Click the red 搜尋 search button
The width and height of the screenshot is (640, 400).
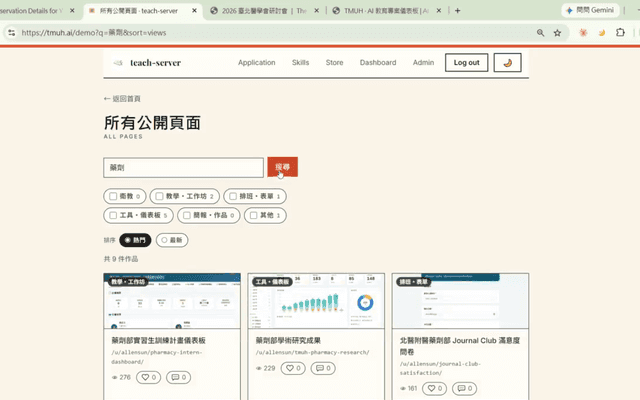click(x=282, y=167)
